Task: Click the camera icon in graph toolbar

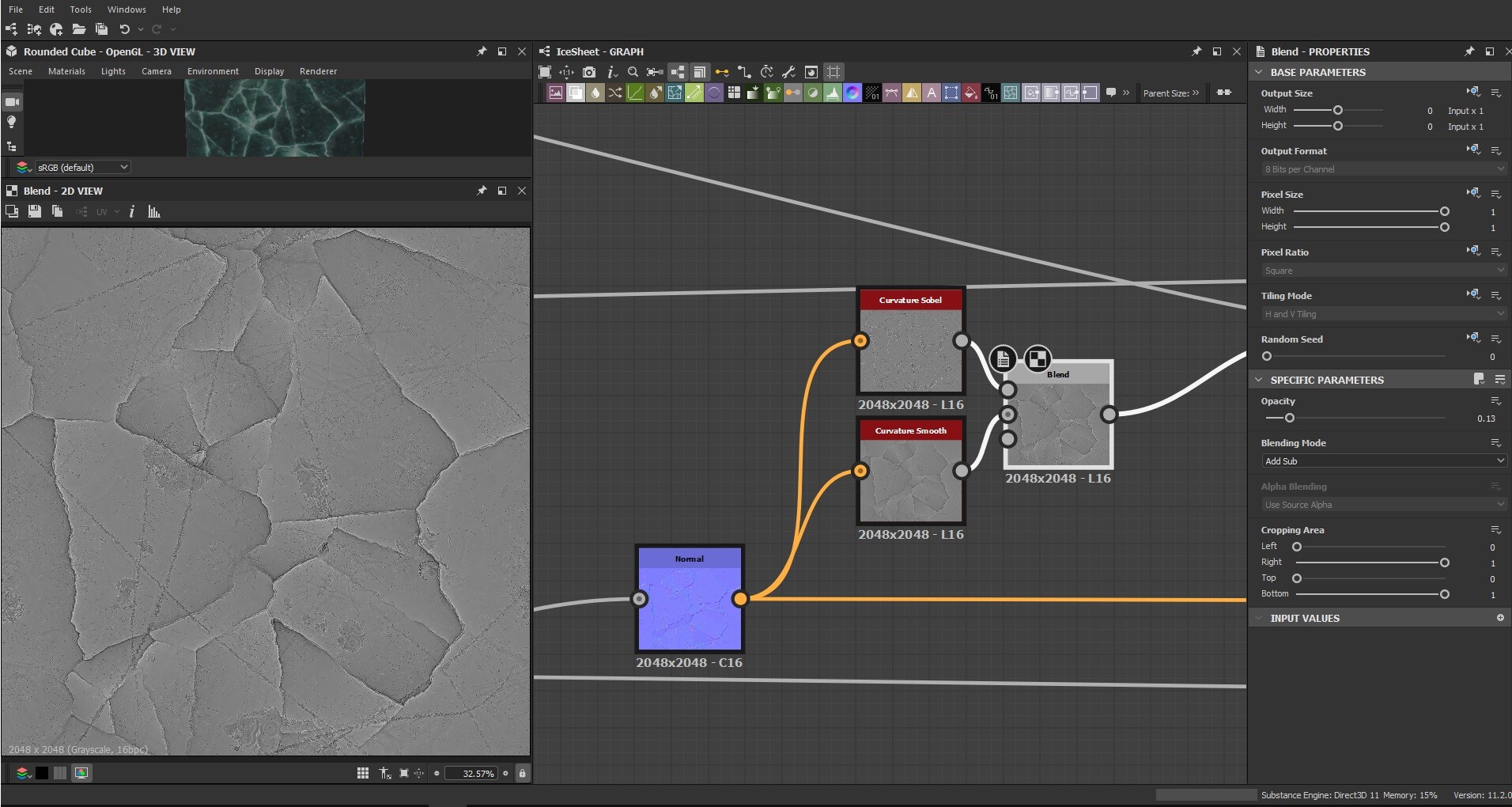Action: tap(589, 72)
